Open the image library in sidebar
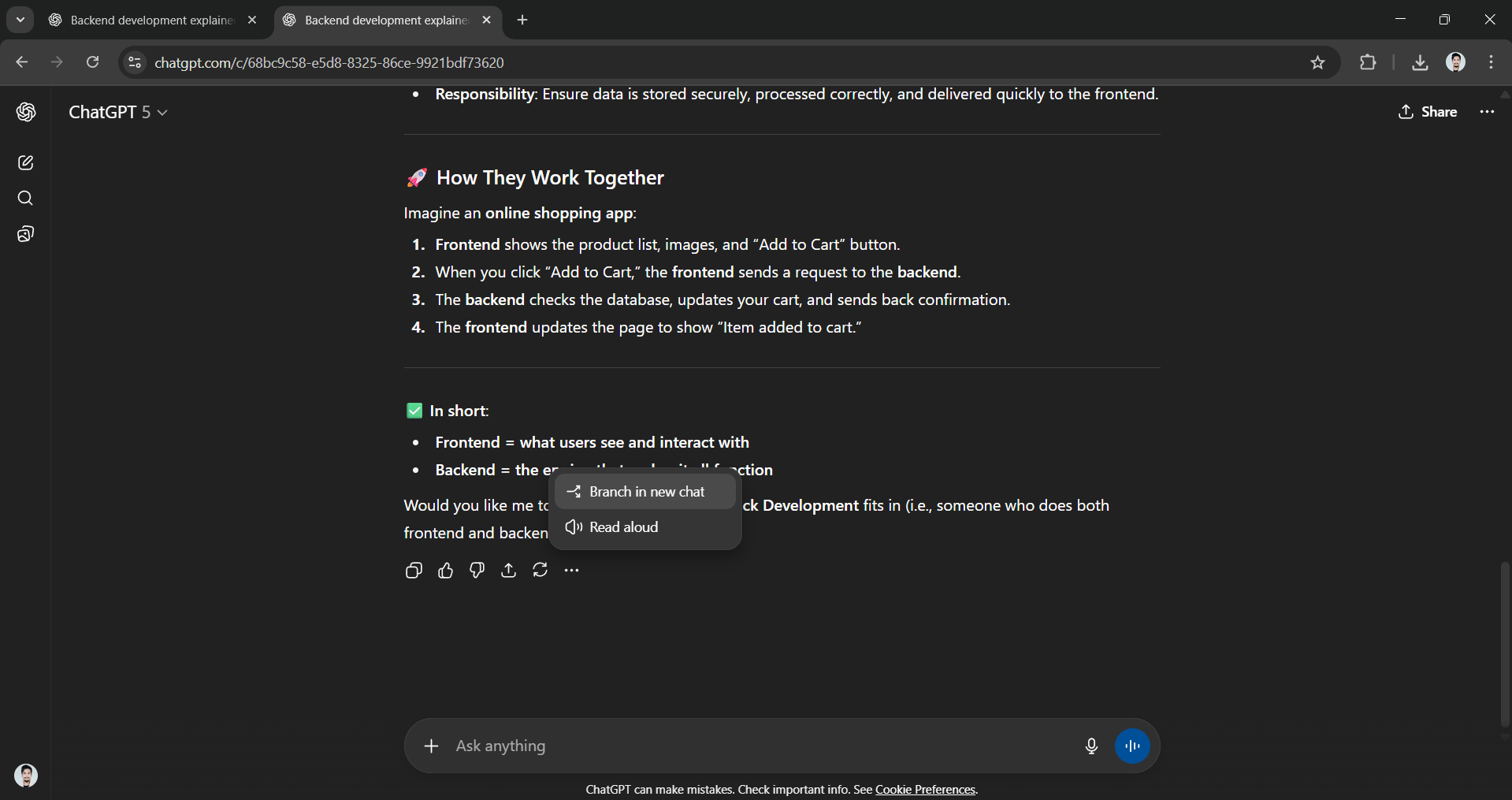 point(26,233)
